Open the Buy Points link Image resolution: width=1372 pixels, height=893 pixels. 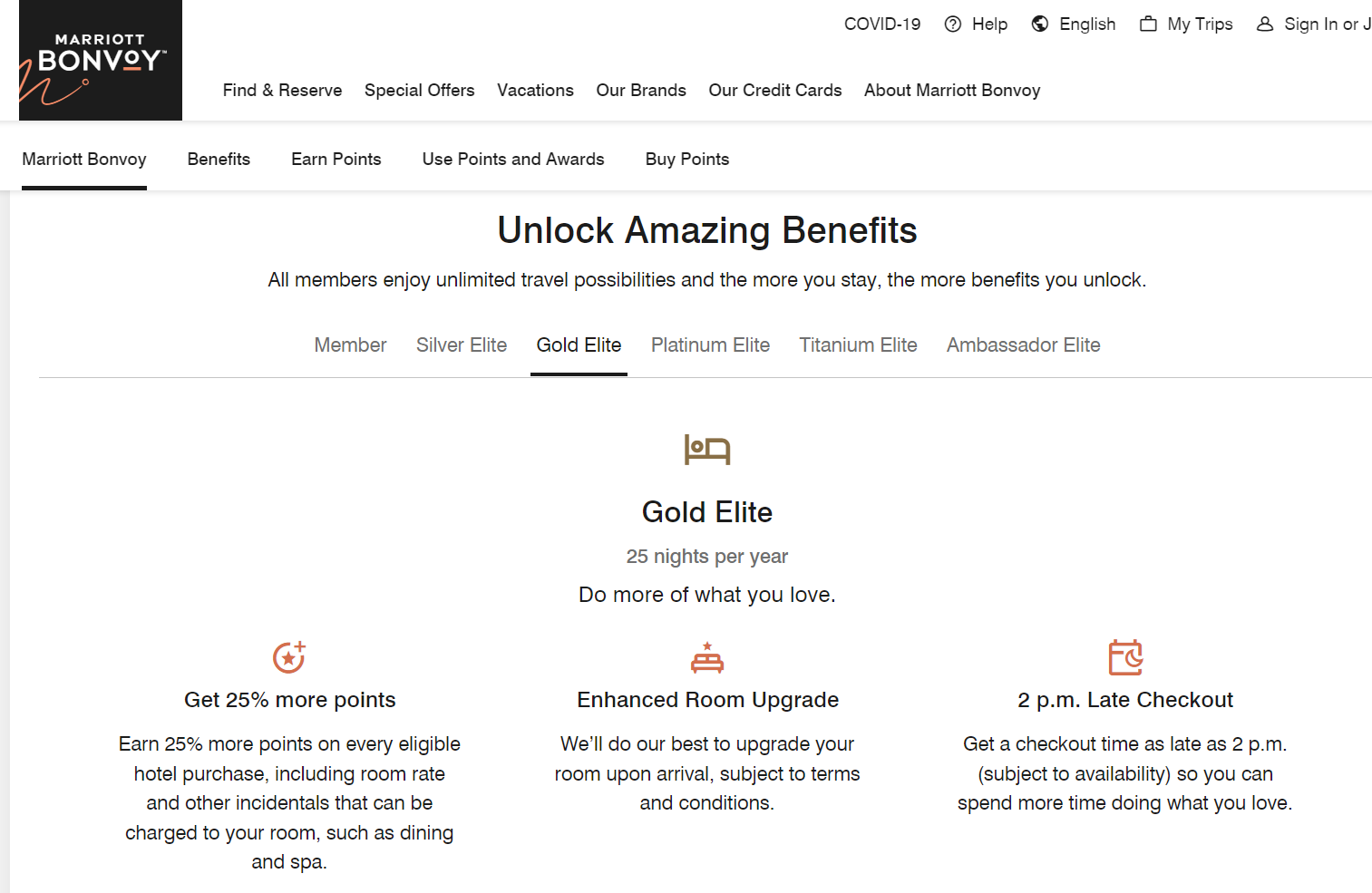[x=686, y=160]
